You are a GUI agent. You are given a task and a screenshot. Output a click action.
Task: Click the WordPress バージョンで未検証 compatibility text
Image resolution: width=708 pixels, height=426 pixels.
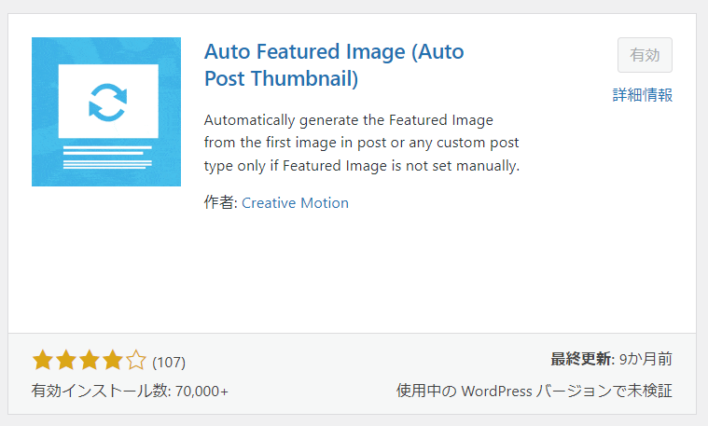[534, 391]
